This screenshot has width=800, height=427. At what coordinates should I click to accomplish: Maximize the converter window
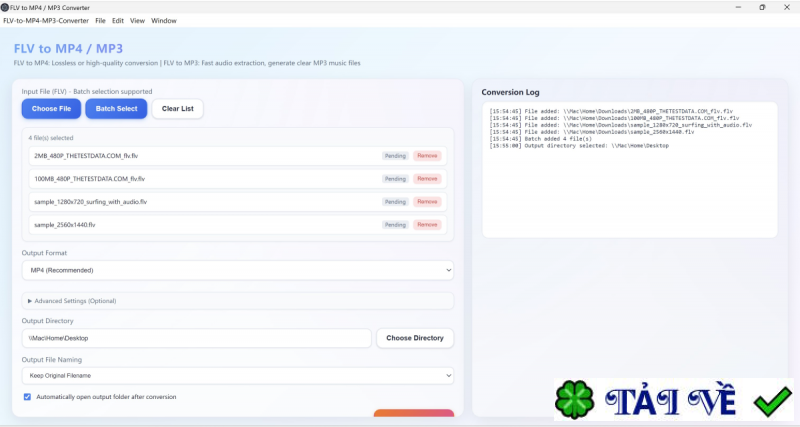[762, 7]
